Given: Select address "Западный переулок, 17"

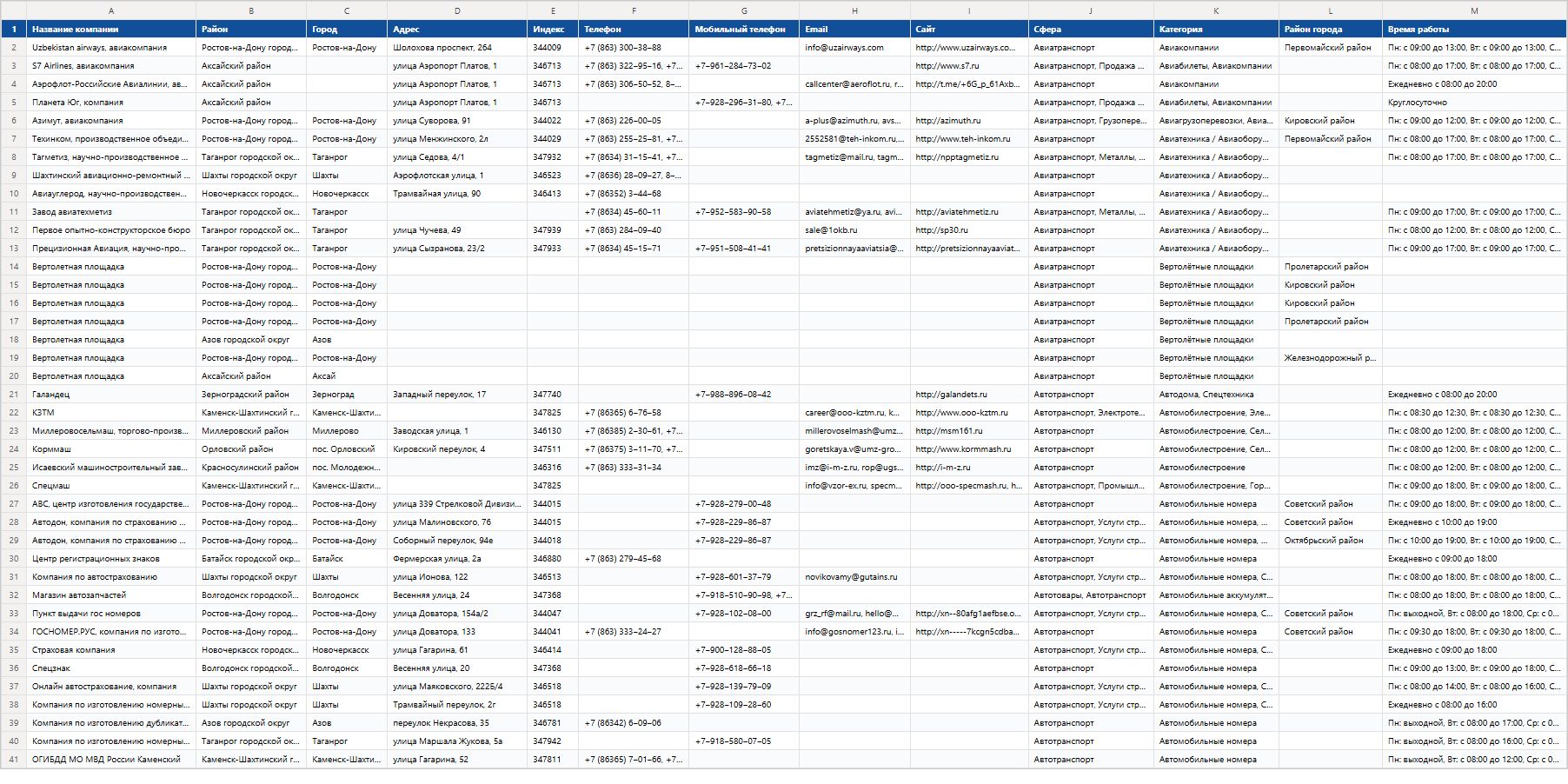Looking at the screenshot, I should [x=457, y=395].
